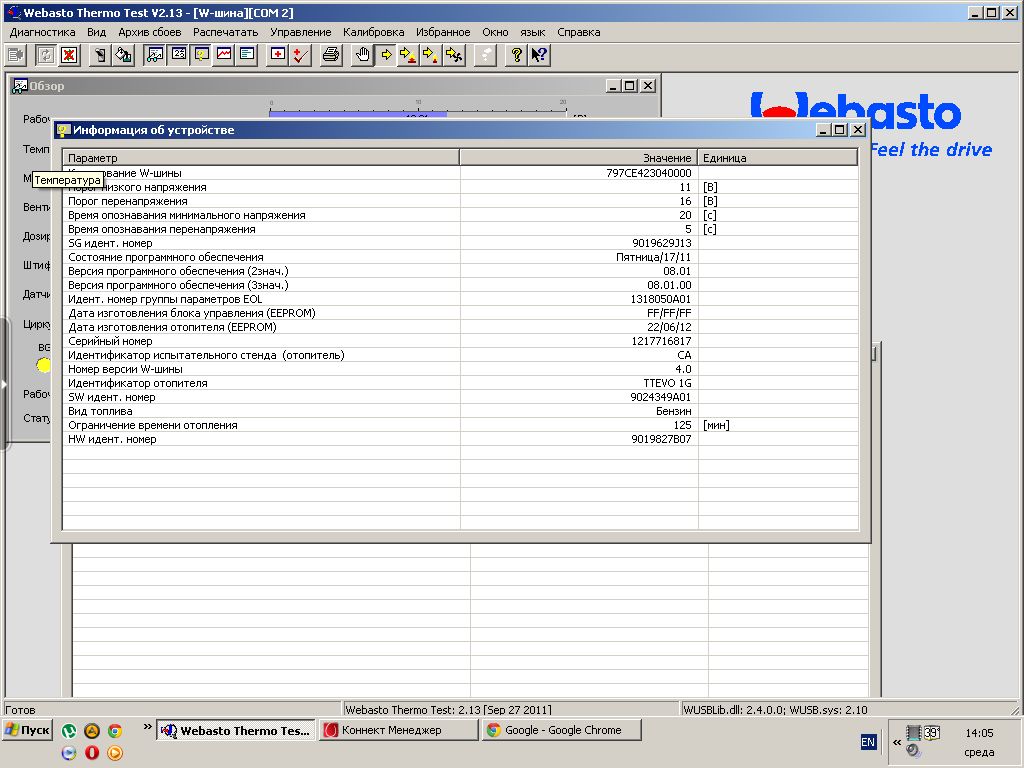
Task: Click the paint bucket toolbar icon
Action: click(123, 56)
